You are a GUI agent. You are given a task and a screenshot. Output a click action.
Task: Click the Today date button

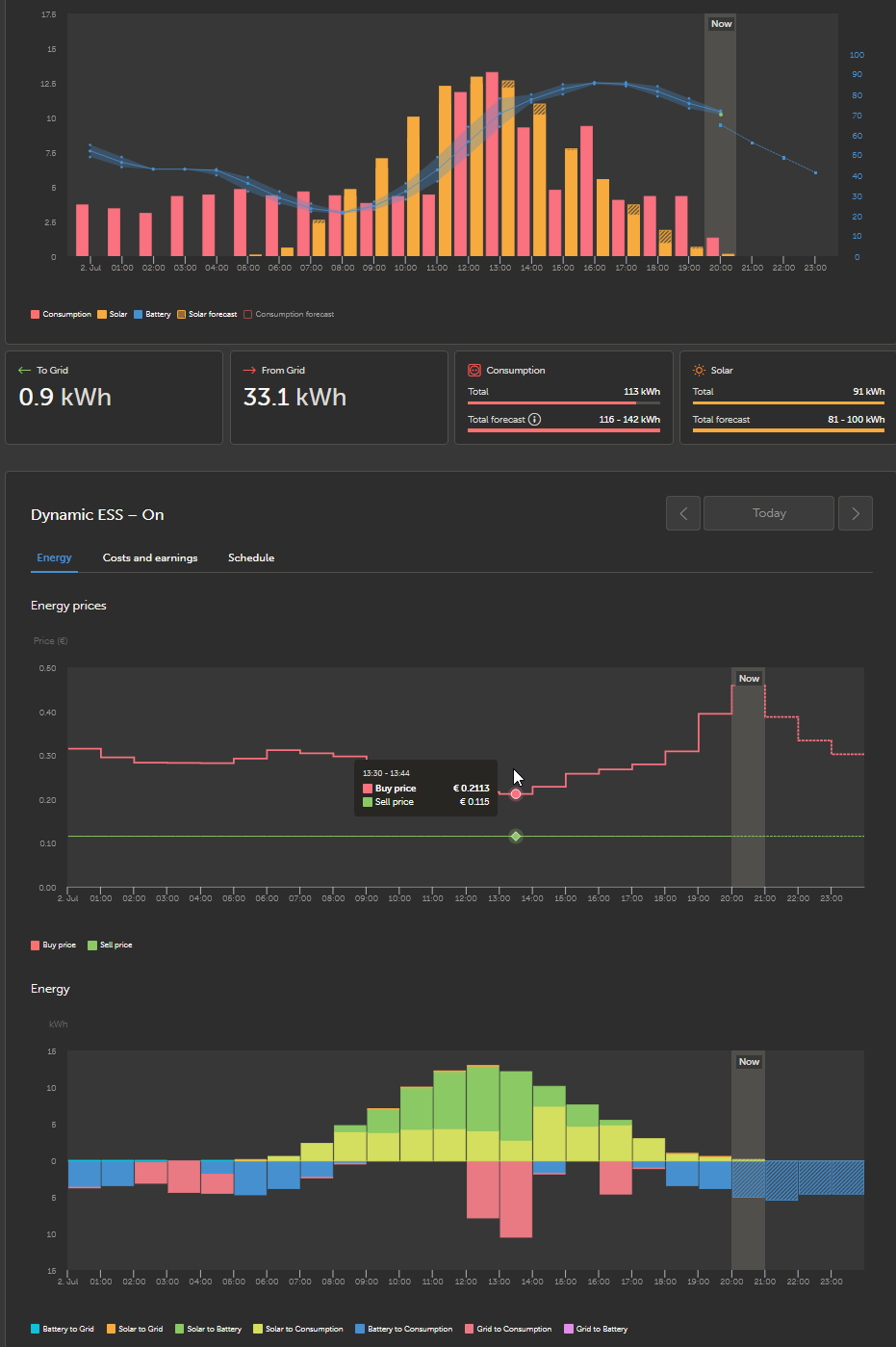[769, 513]
